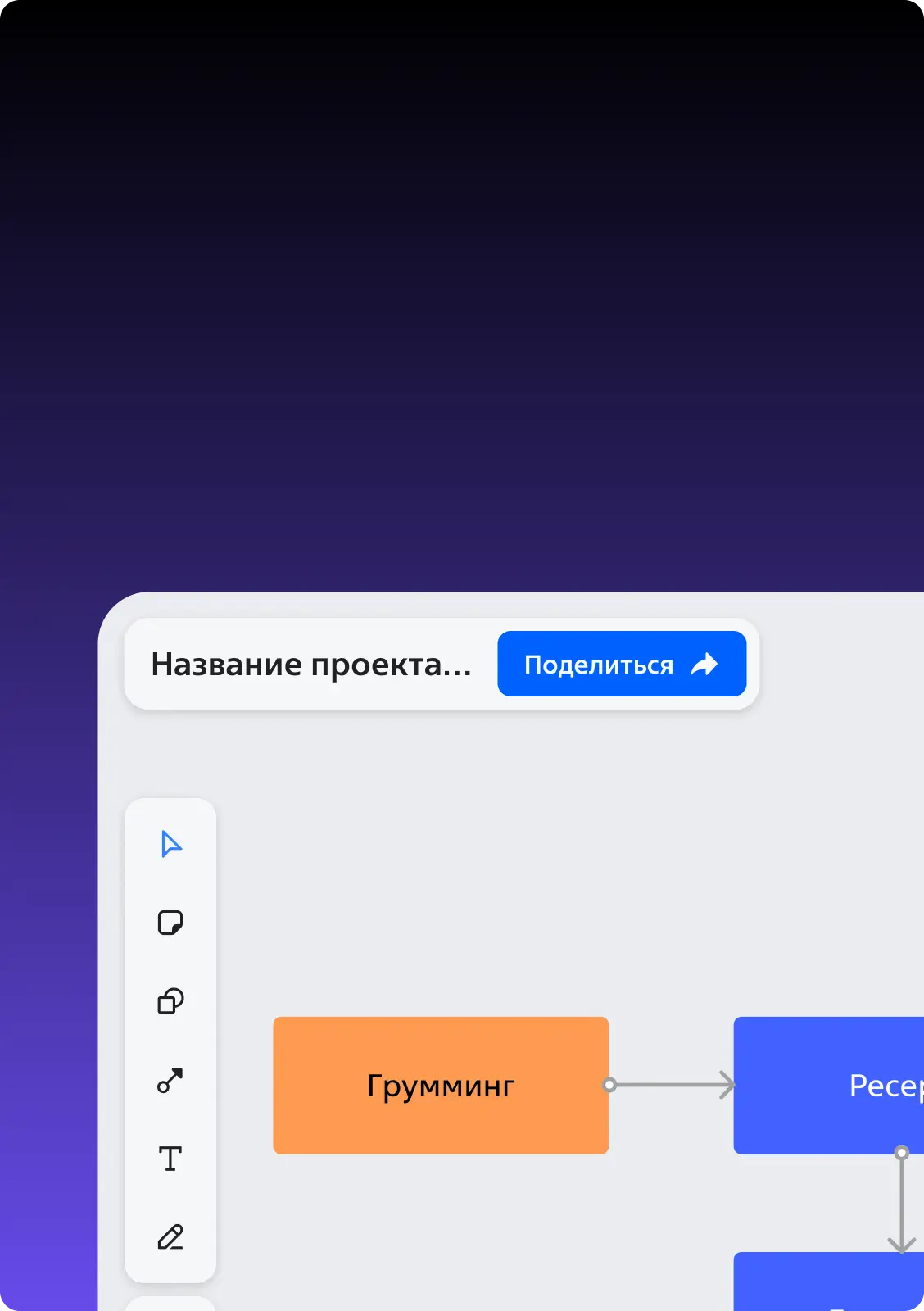Select the orange Грумминг block

pyautogui.click(x=441, y=1086)
